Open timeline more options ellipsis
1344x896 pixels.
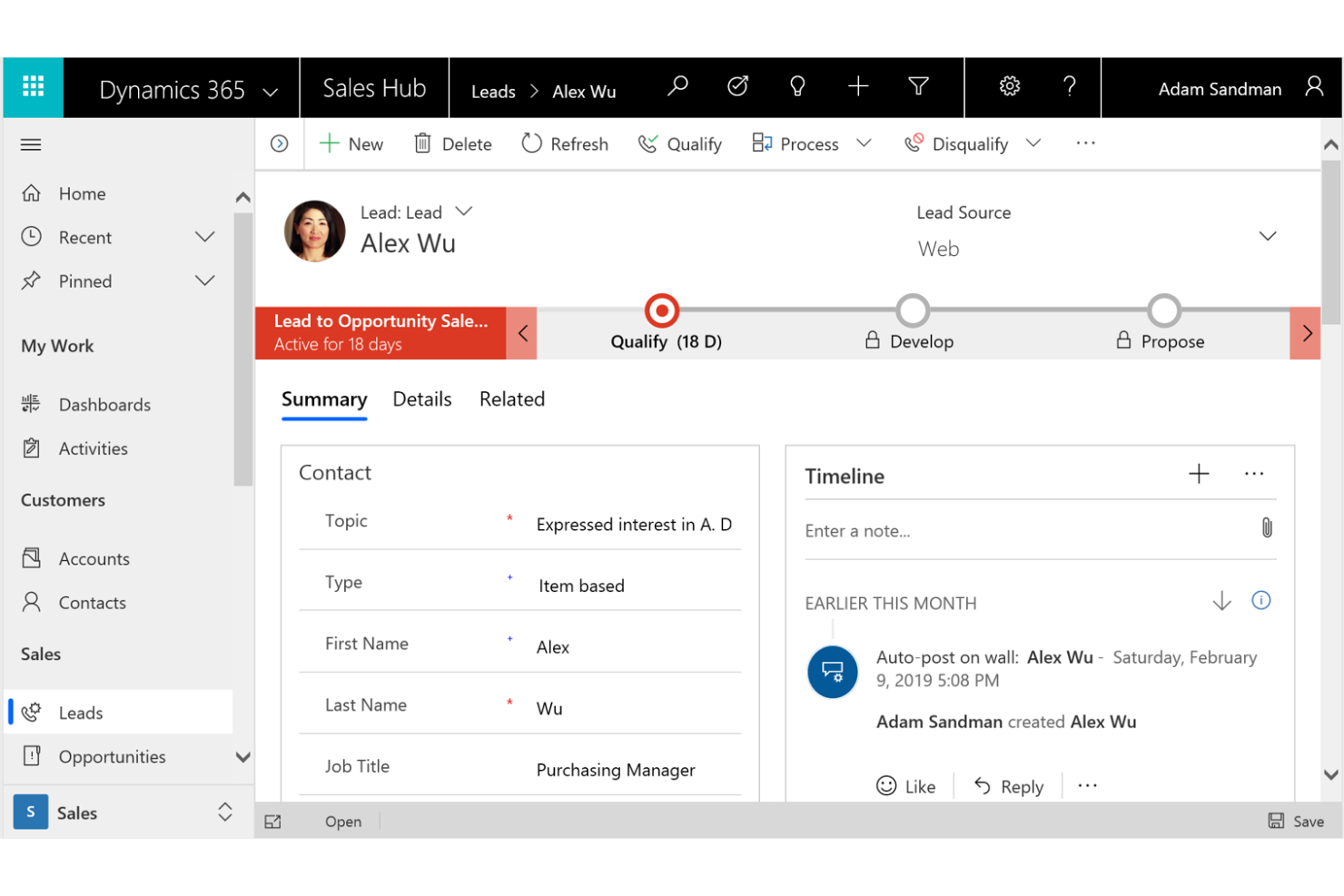[x=1254, y=474]
